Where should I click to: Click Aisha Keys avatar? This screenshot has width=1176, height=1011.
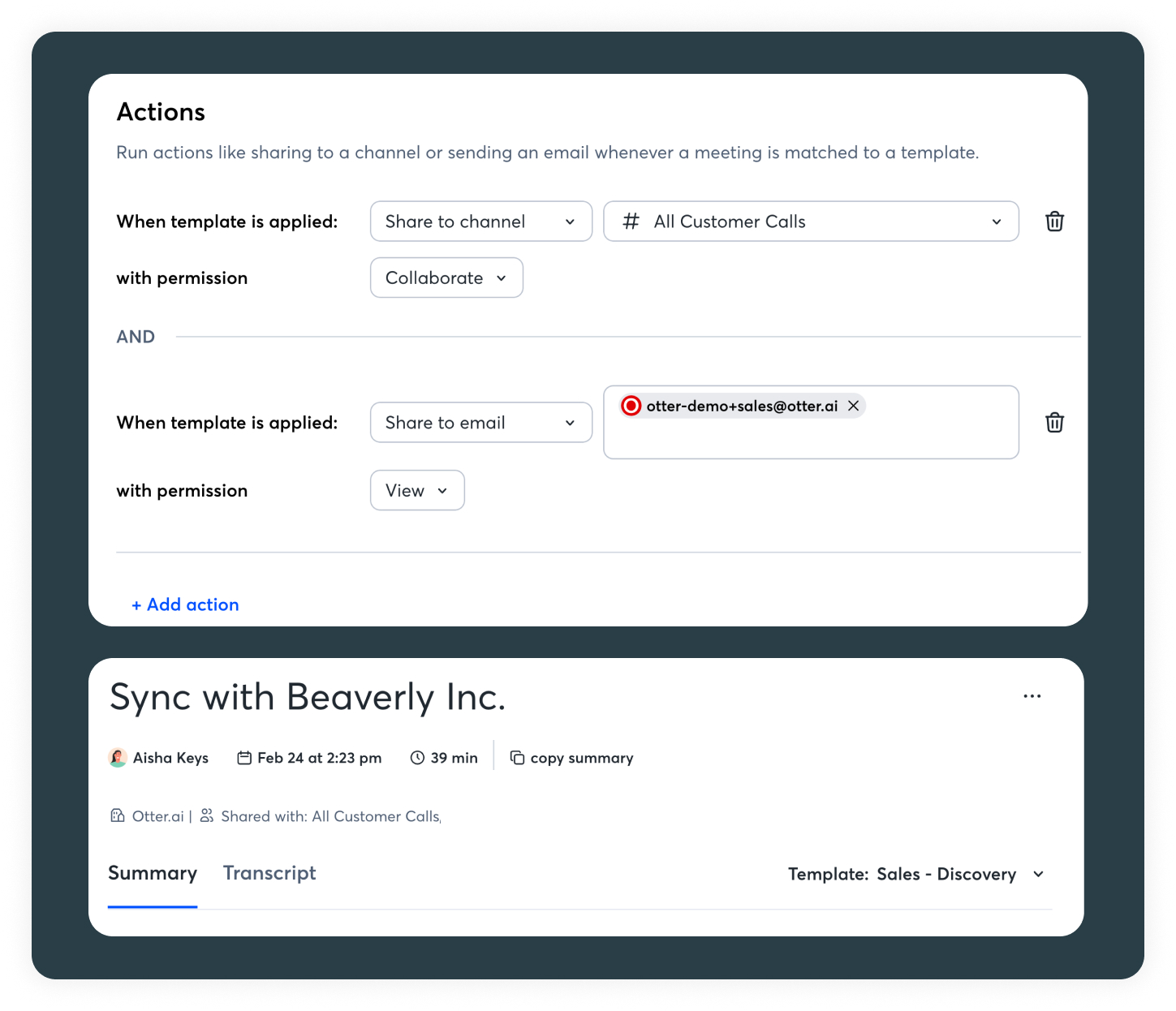tap(118, 758)
